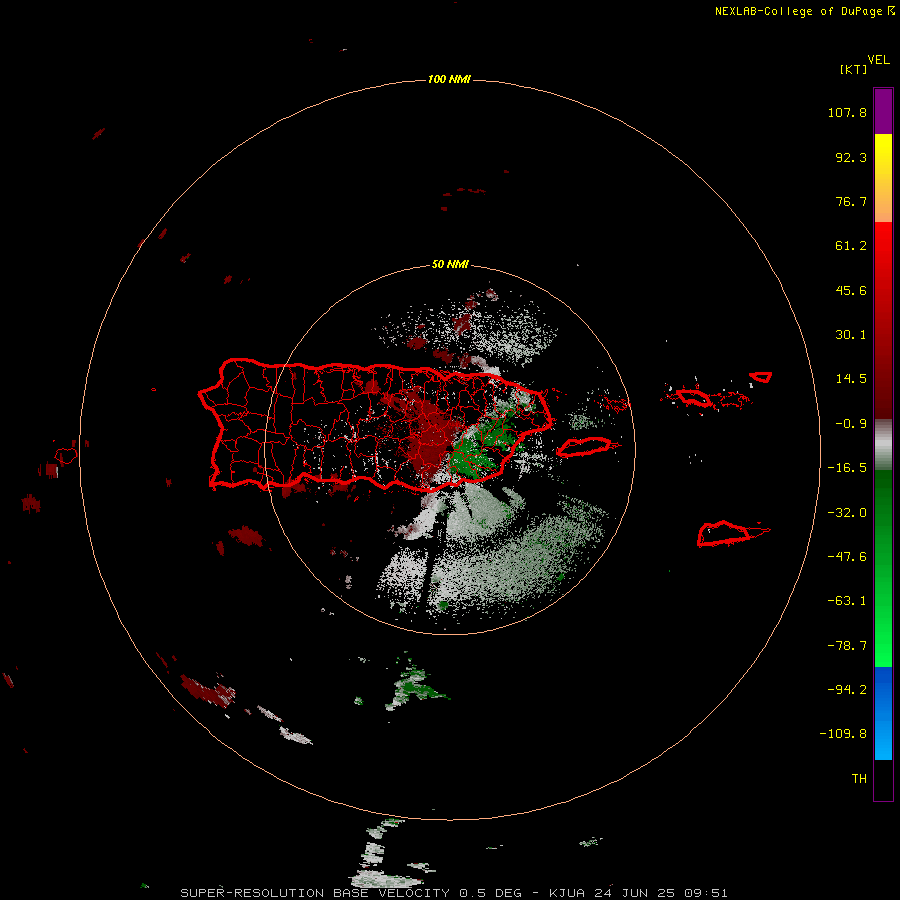Image resolution: width=900 pixels, height=900 pixels.
Task: Click the -16.5 velocity scale value
Action: [x=847, y=468]
